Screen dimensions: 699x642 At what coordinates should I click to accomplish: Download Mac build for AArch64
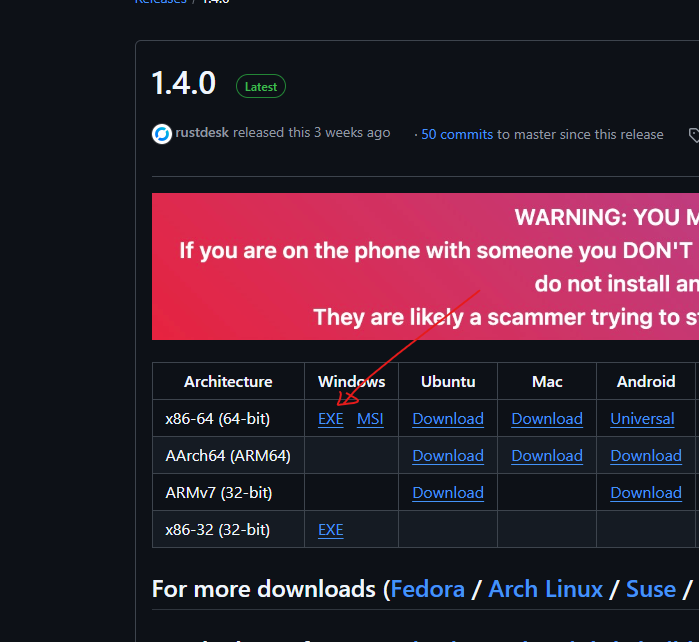(547, 456)
